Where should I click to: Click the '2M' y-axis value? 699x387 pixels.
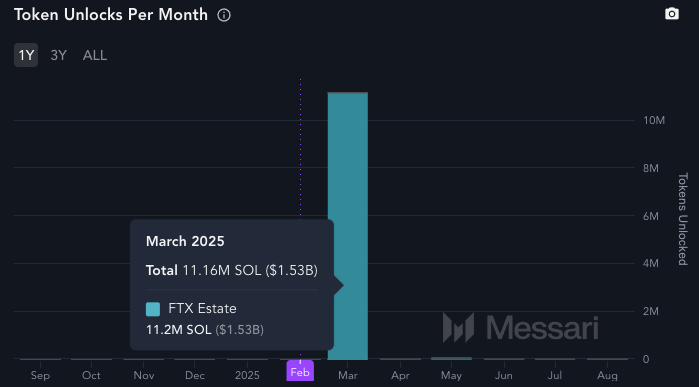(651, 311)
